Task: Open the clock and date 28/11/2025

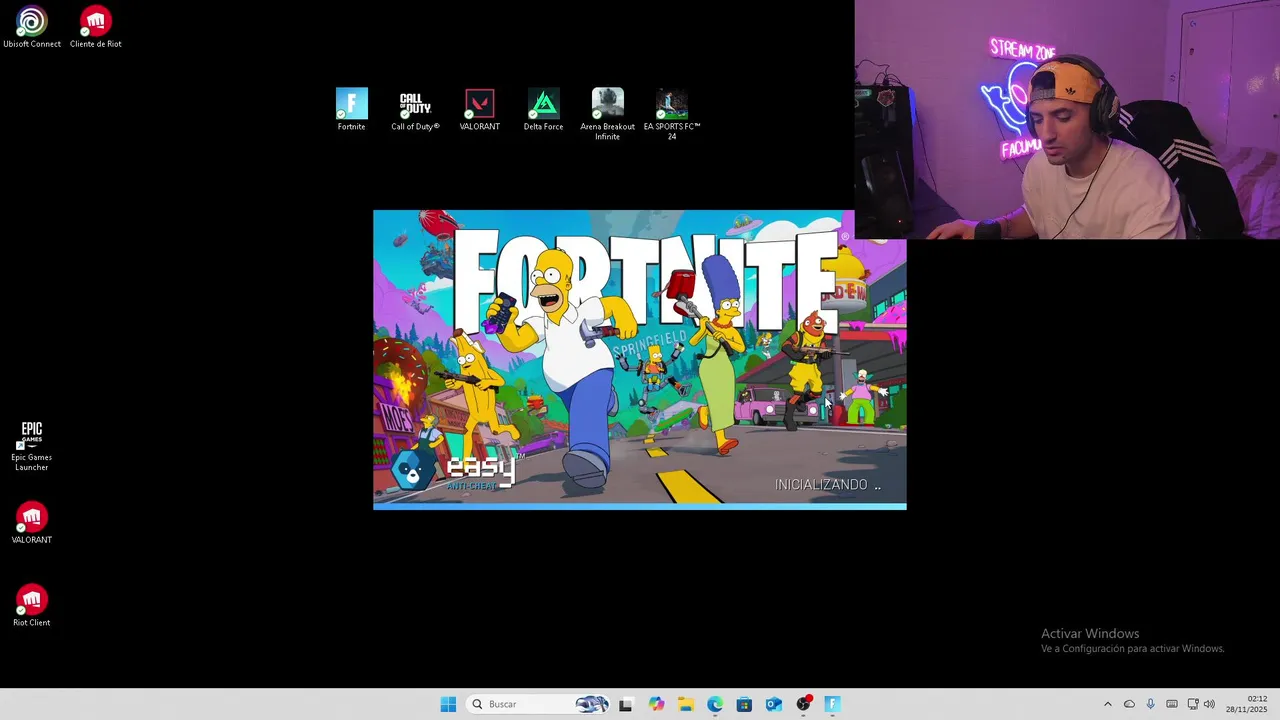Action: (x=1246, y=704)
